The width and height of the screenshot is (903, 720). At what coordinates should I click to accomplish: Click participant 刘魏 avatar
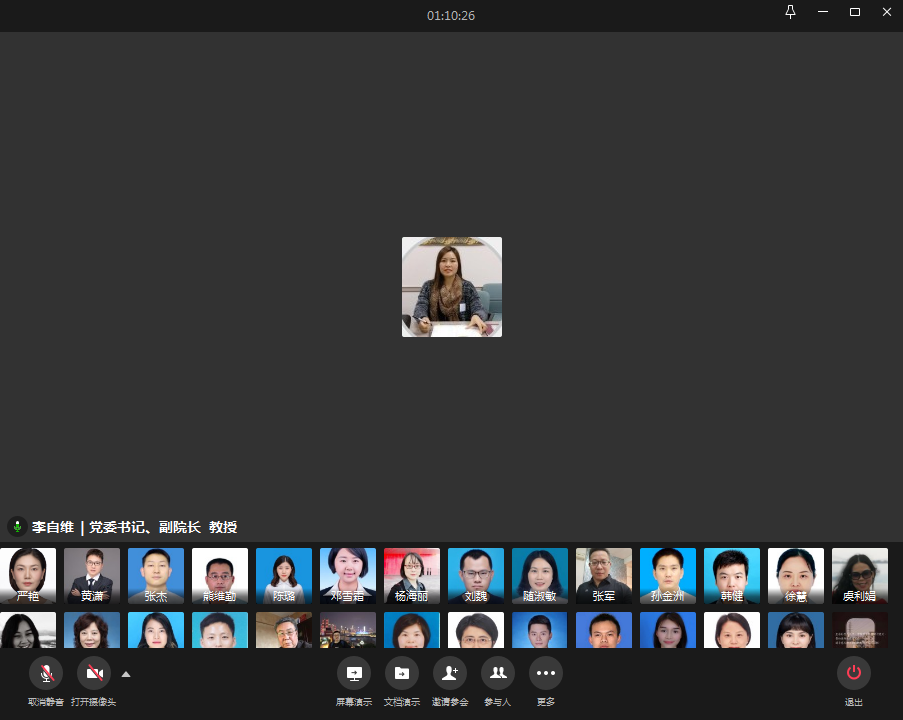point(476,575)
